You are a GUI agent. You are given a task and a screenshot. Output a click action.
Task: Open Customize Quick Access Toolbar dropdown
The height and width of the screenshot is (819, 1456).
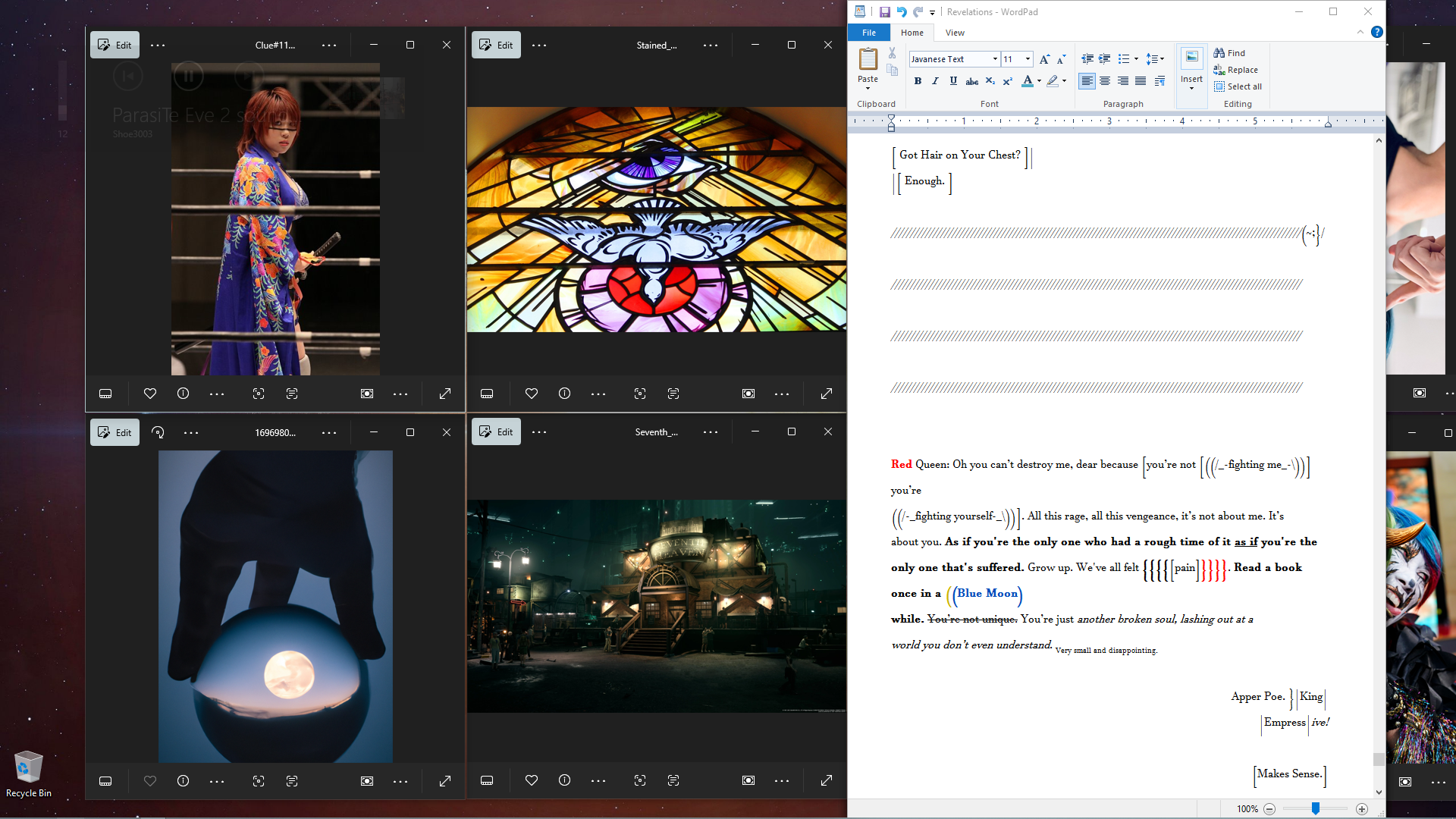coord(932,12)
